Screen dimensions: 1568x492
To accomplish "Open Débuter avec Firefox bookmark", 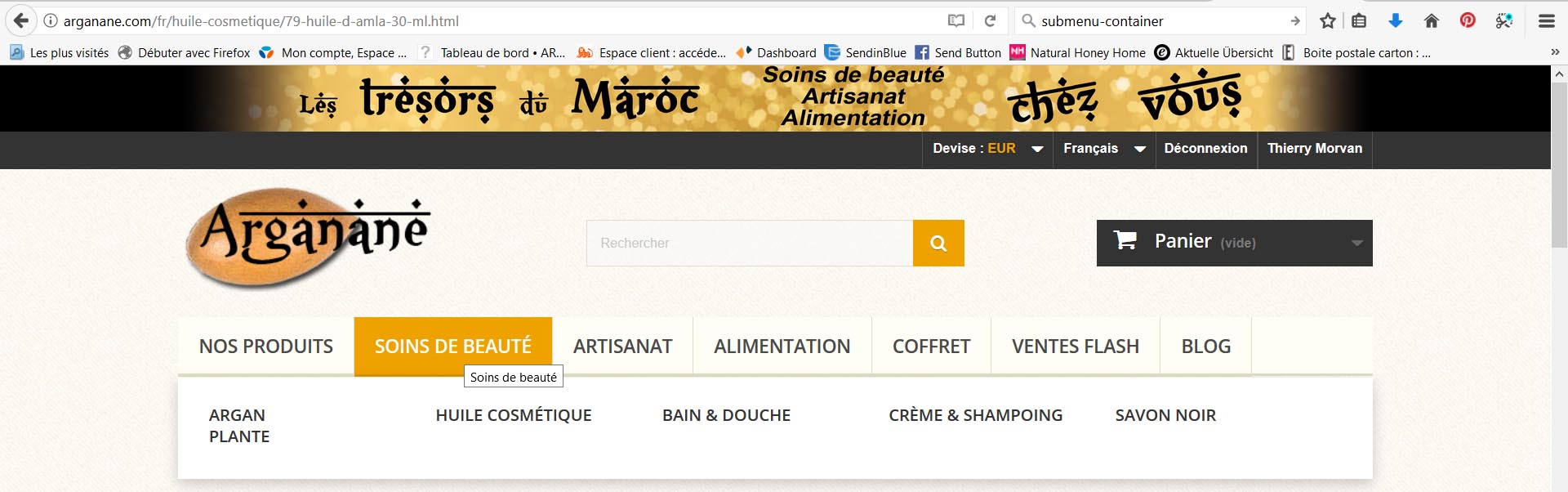I will [185, 52].
